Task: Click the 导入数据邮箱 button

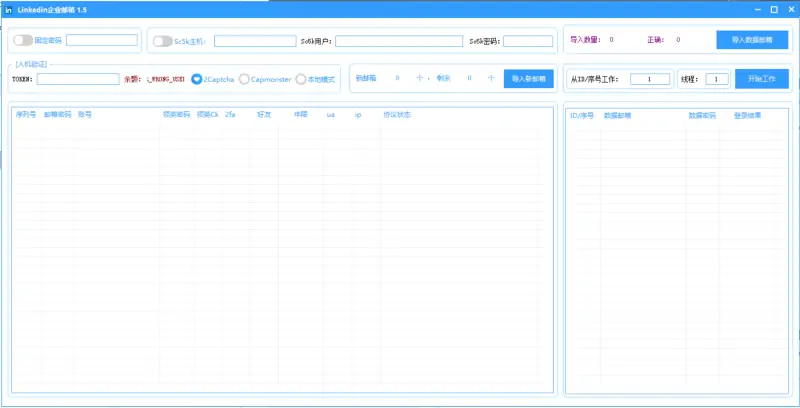Action: (x=751, y=40)
